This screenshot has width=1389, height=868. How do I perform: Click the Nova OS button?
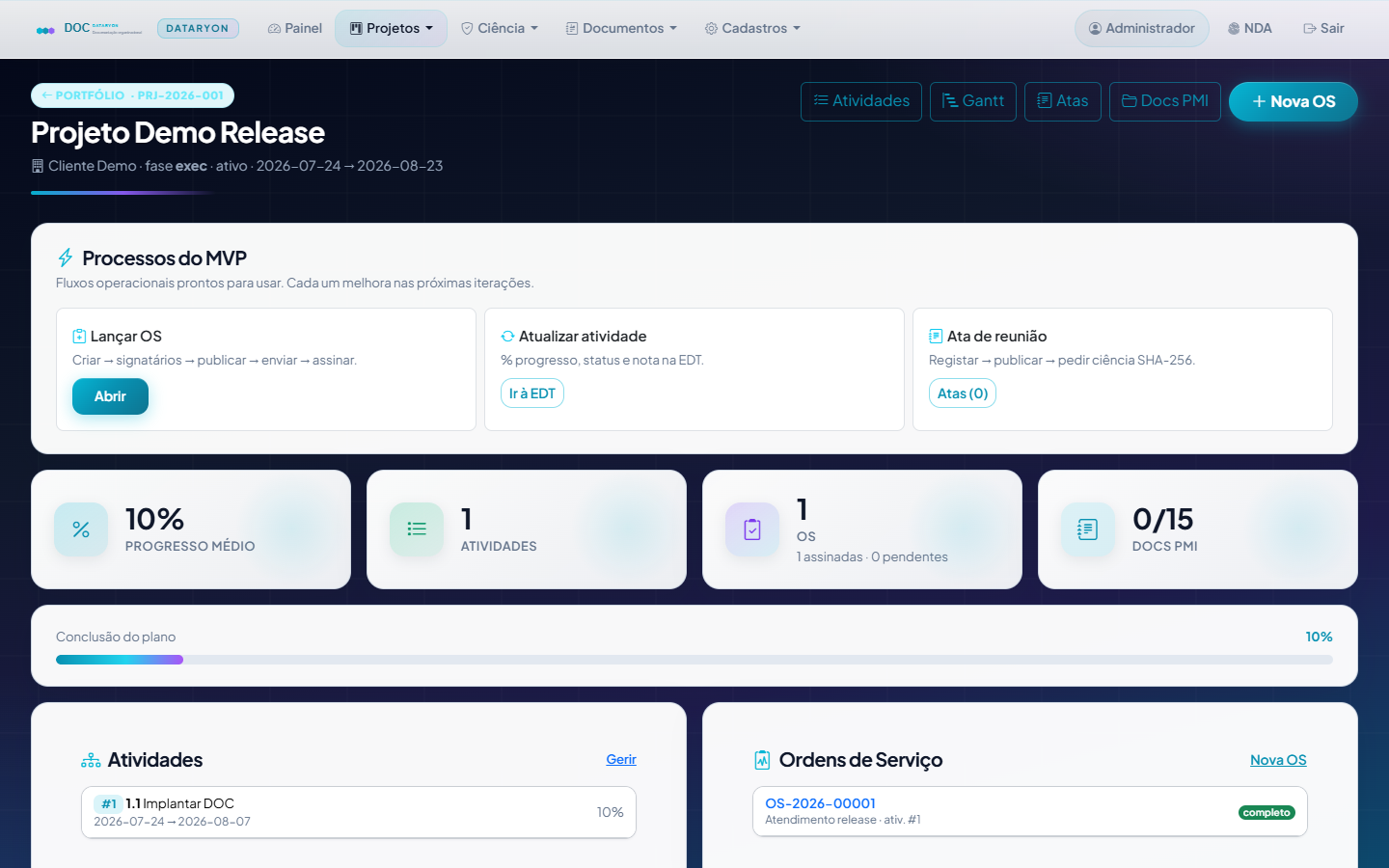[x=1293, y=101]
